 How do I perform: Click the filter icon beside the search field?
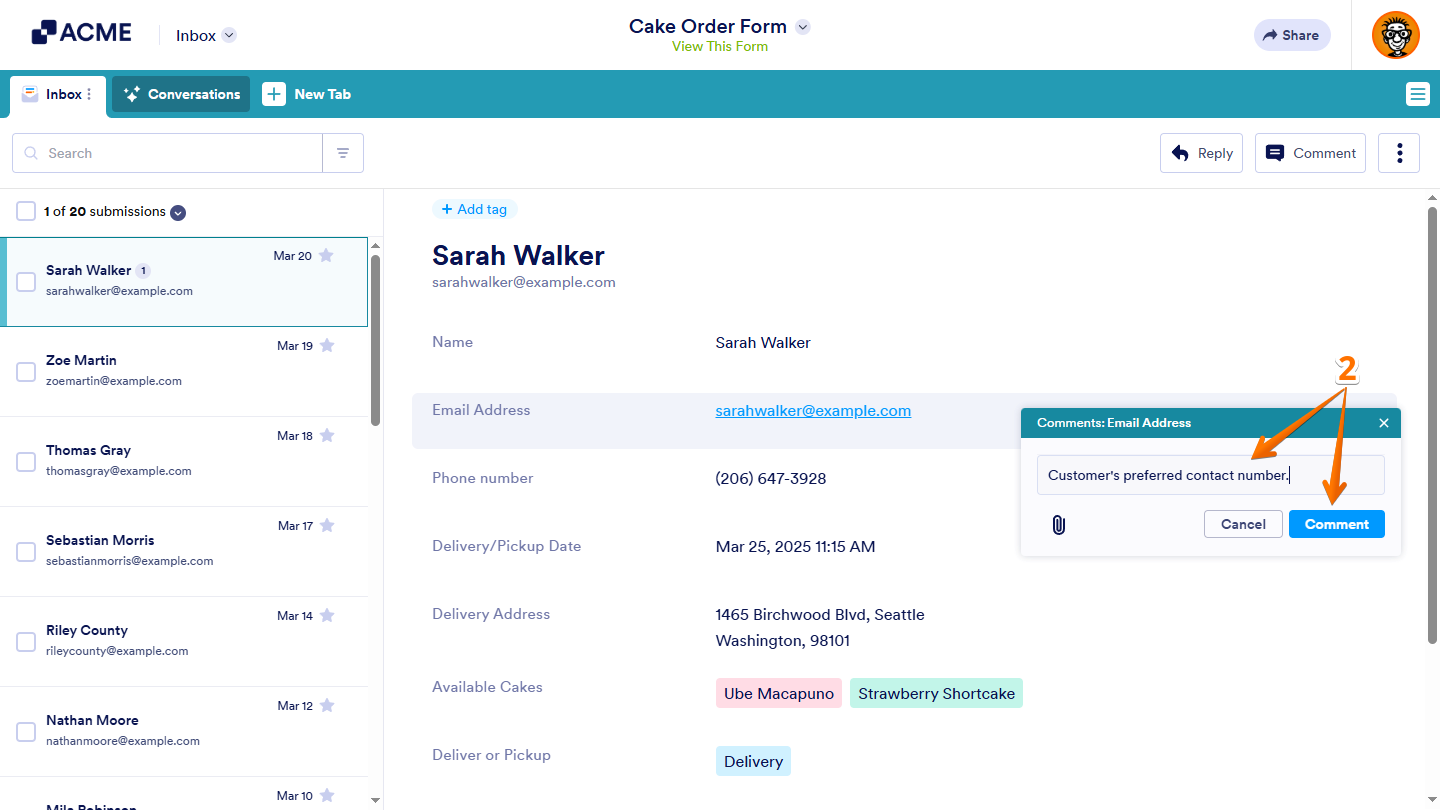343,152
